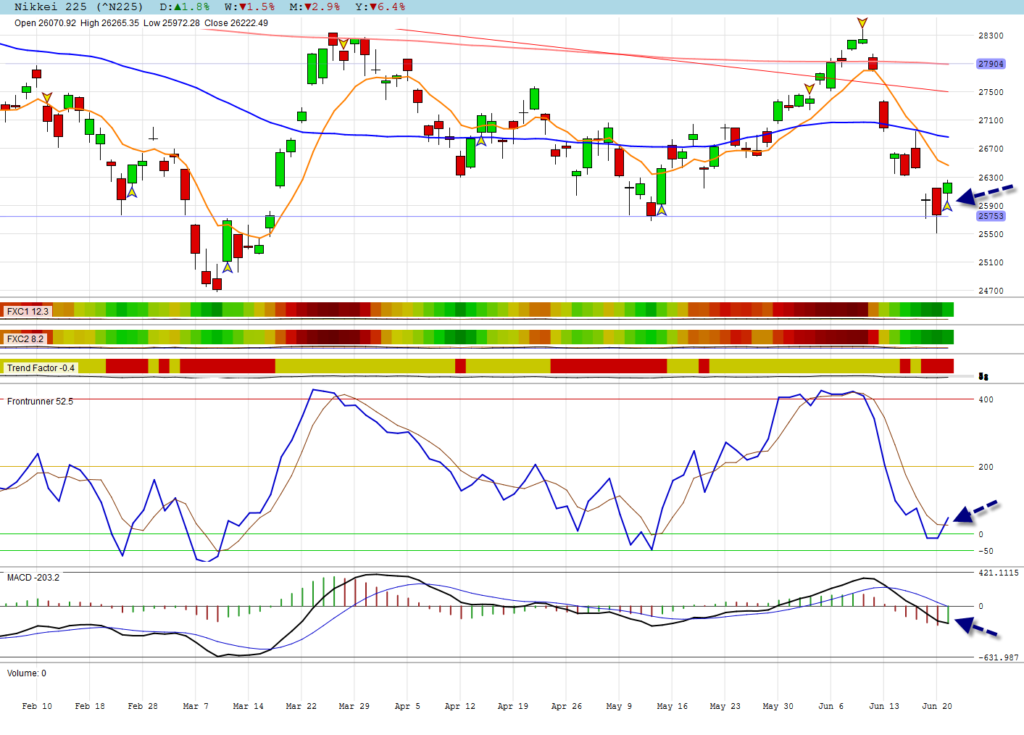Click the May 16 date label
Screen dimensions: 1024x735
pyautogui.click(x=672, y=706)
